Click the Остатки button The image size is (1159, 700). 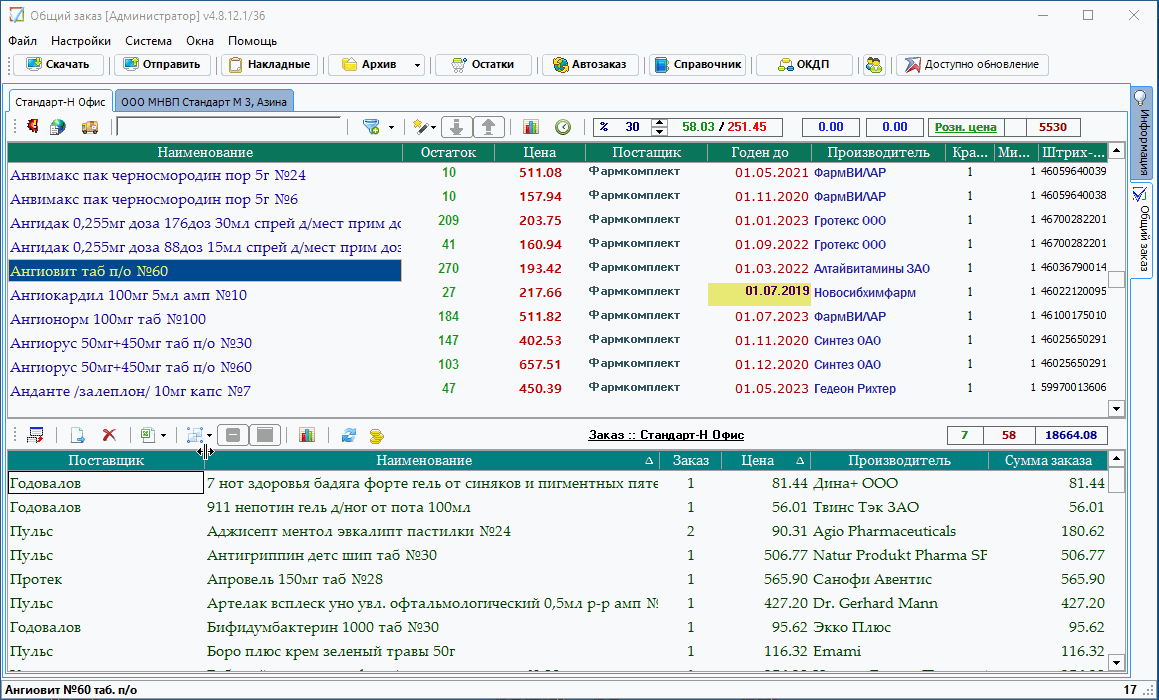click(483, 64)
